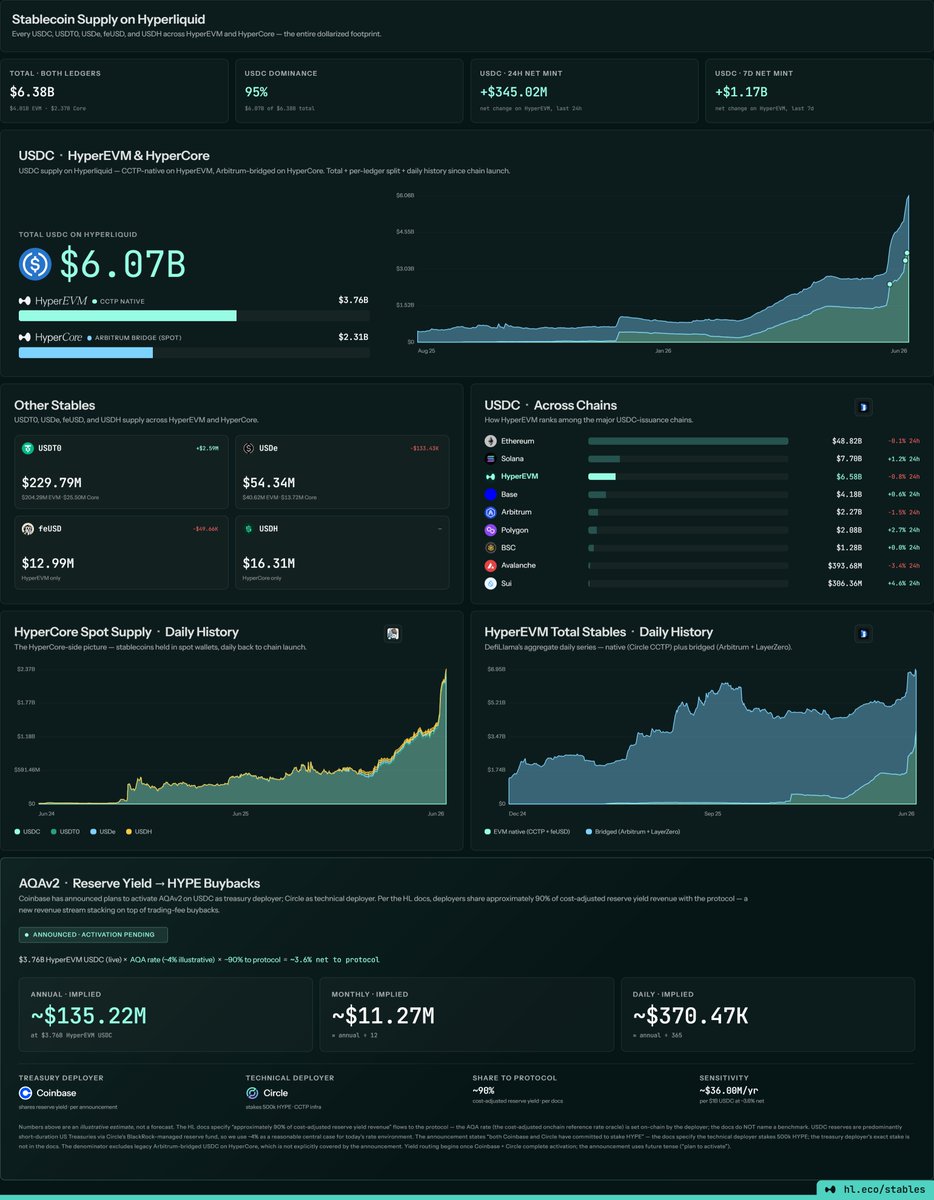The height and width of the screenshot is (1200, 934).
Task: Click the HyperEVM logo beside CCTP Native
Action: [x=53, y=300]
